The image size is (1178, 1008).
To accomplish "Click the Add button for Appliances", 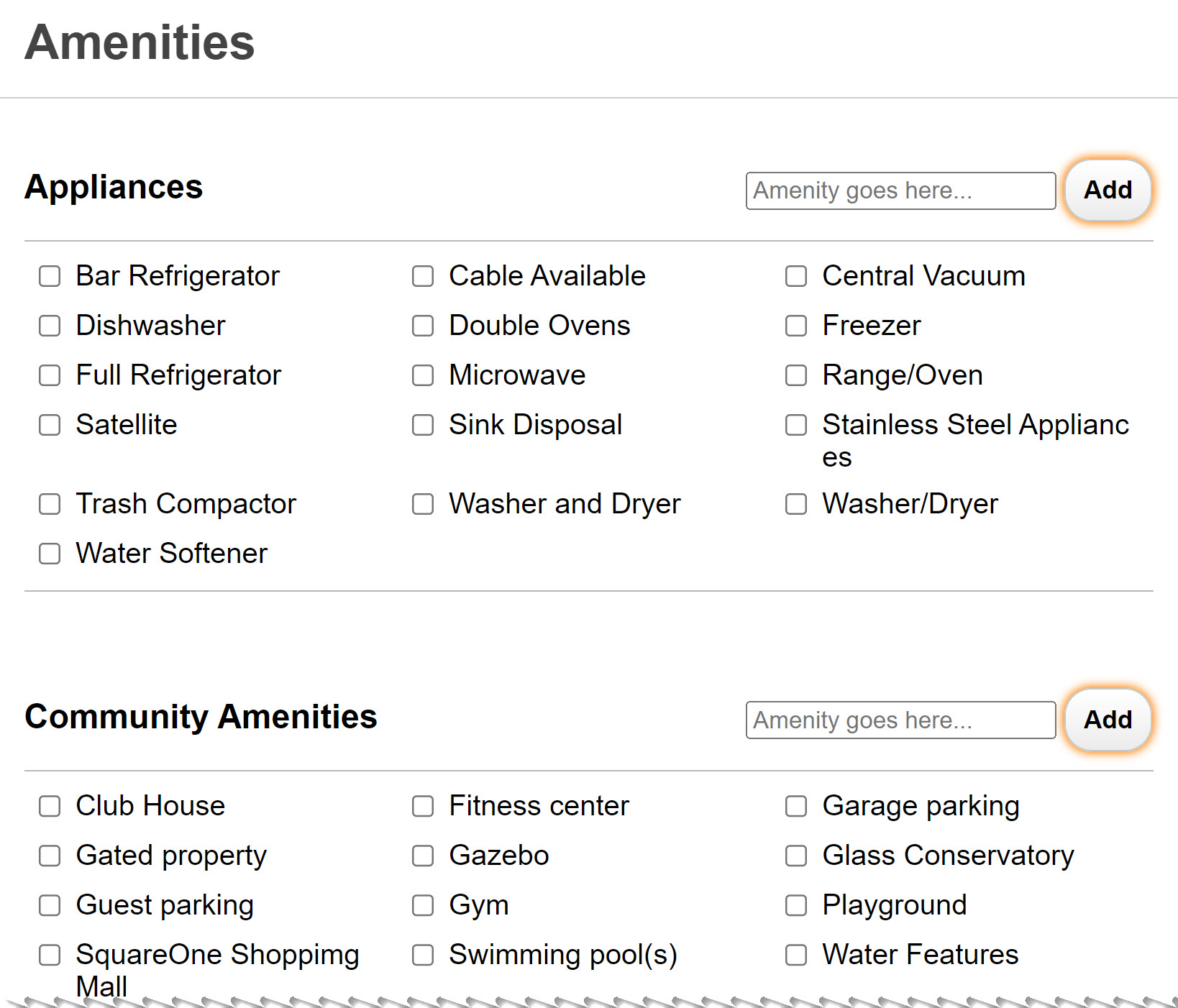I will [x=1108, y=191].
